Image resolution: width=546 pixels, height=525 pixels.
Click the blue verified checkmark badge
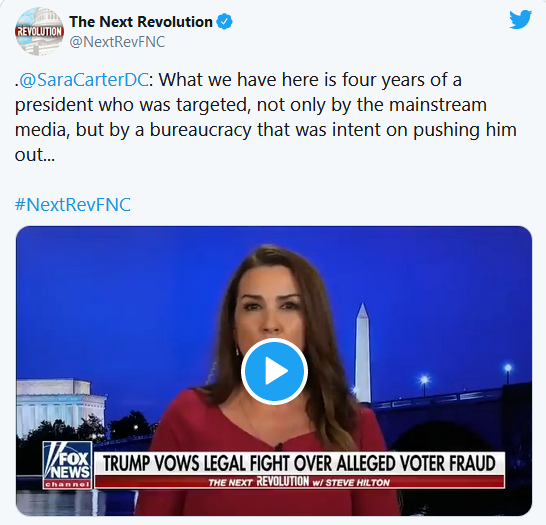click(225, 22)
